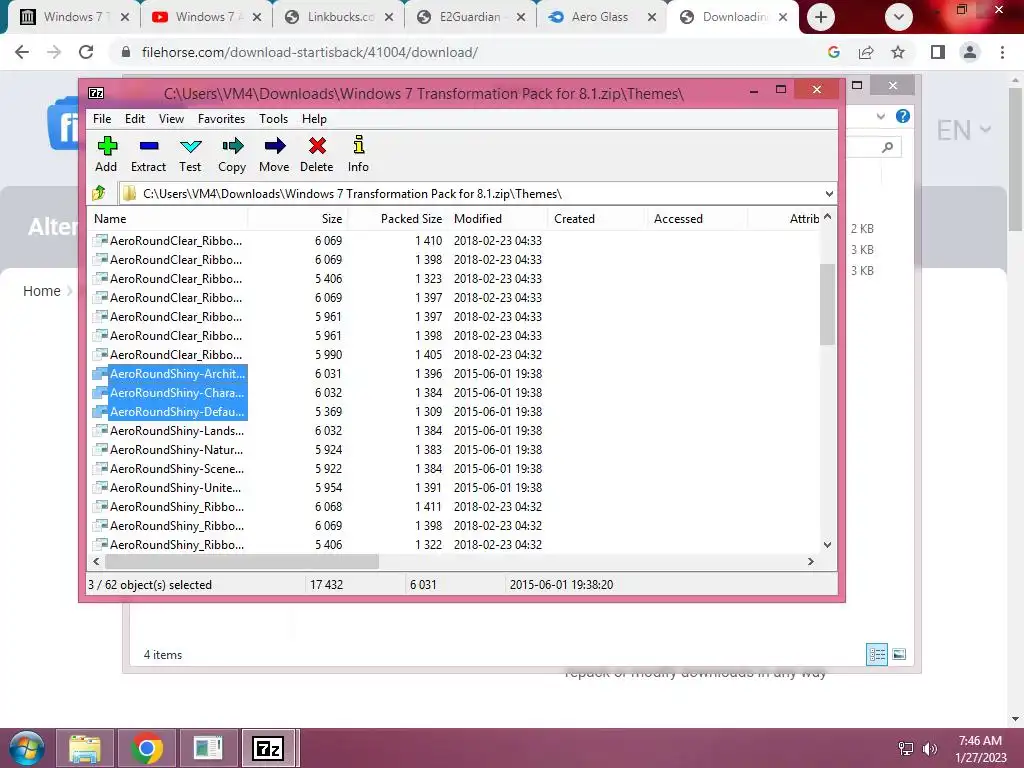Click the volume icon in system tray

coord(929,749)
